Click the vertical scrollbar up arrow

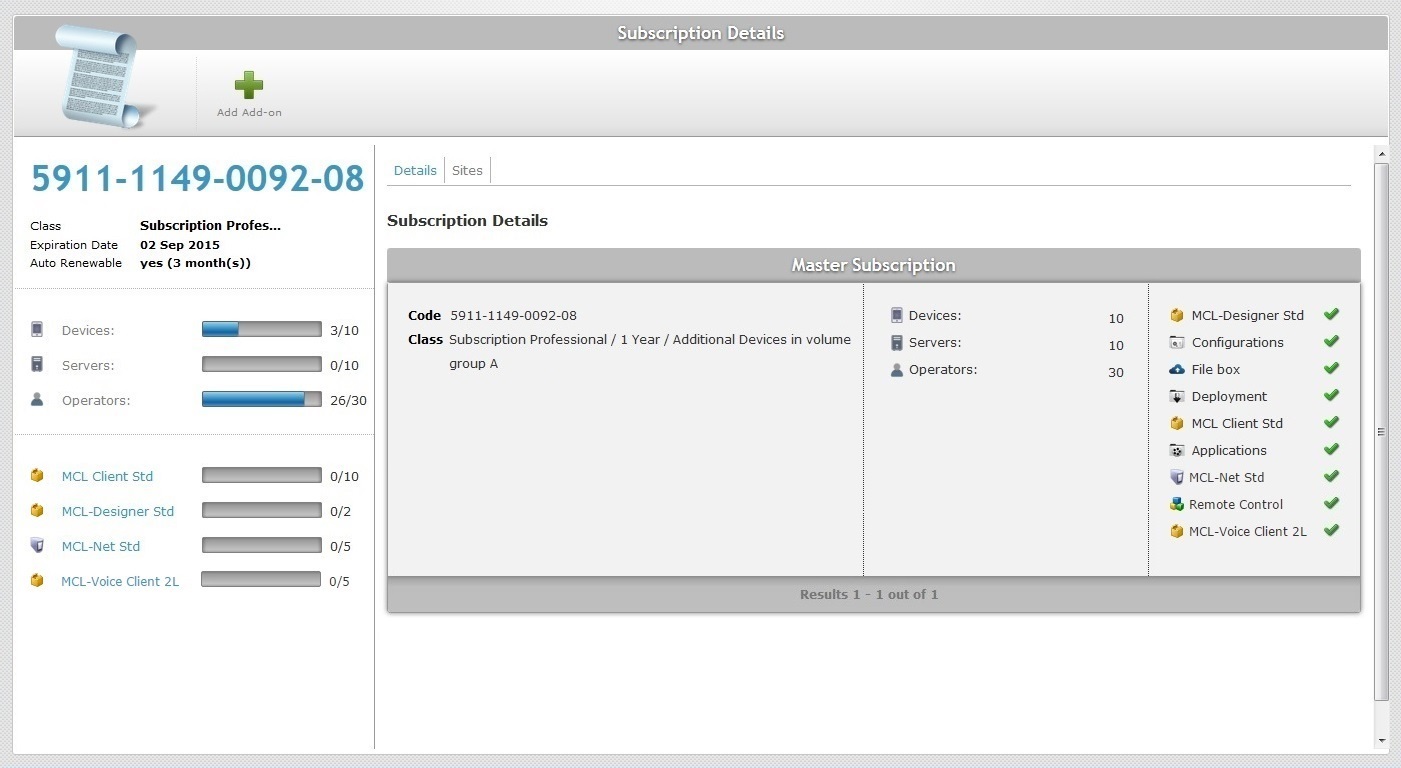point(1382,154)
